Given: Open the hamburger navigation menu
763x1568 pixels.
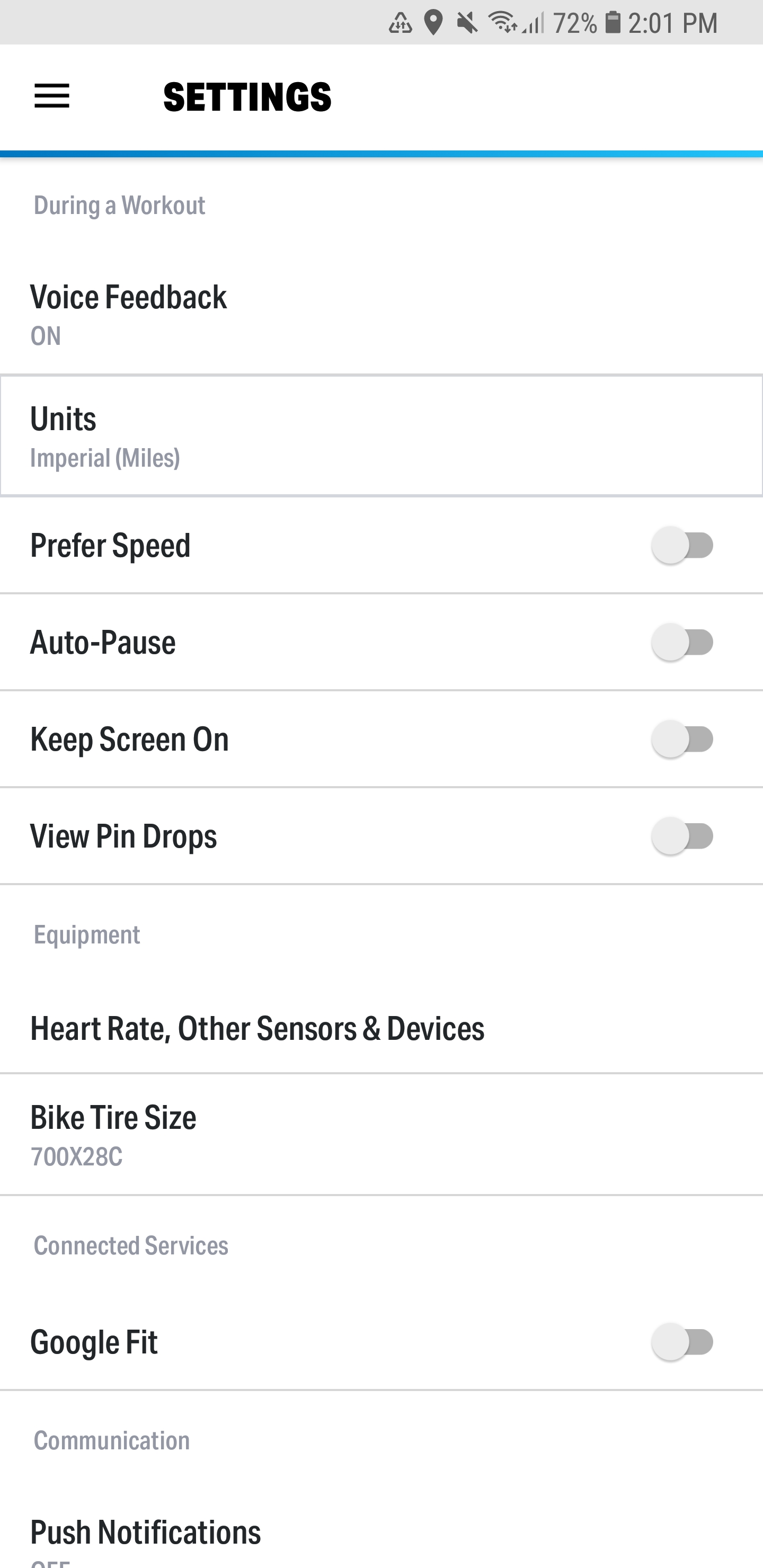Looking at the screenshot, I should [52, 96].
